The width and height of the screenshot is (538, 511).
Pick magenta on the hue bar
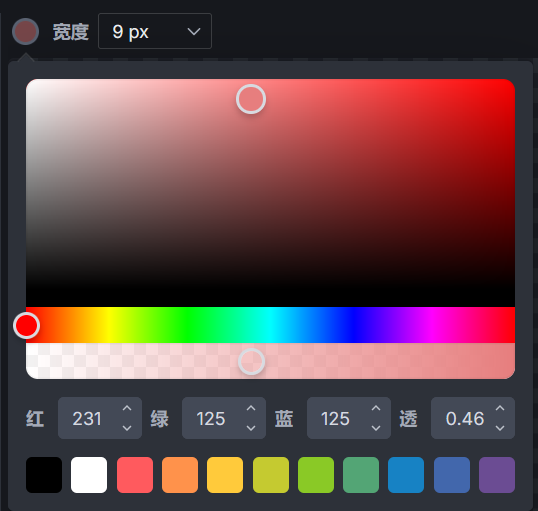click(434, 325)
